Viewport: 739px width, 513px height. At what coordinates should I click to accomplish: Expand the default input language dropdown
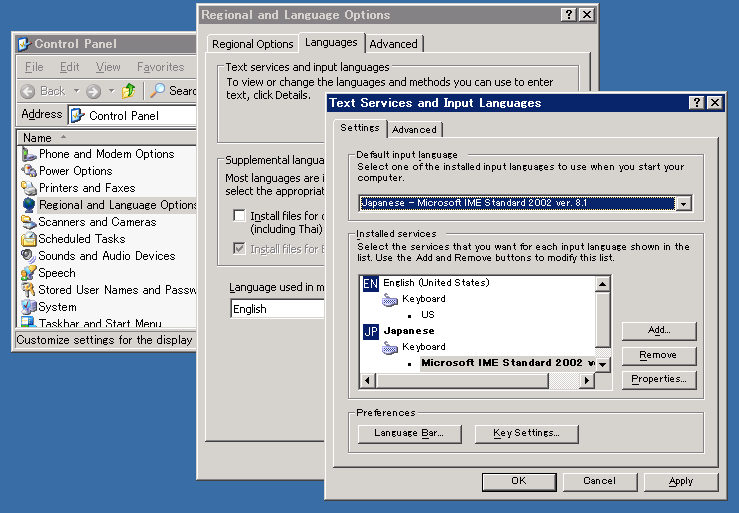[x=684, y=204]
